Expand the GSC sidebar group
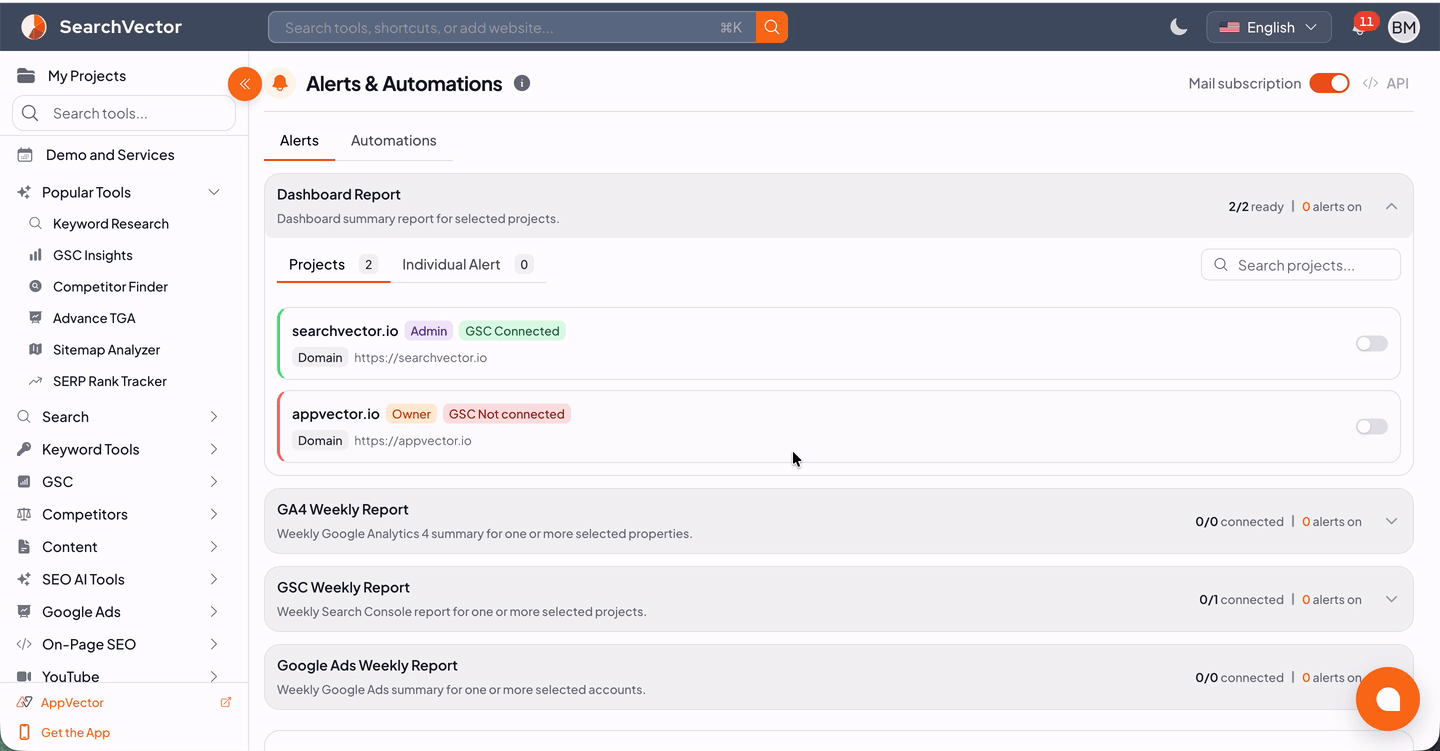The image size is (1440, 751). 213,482
